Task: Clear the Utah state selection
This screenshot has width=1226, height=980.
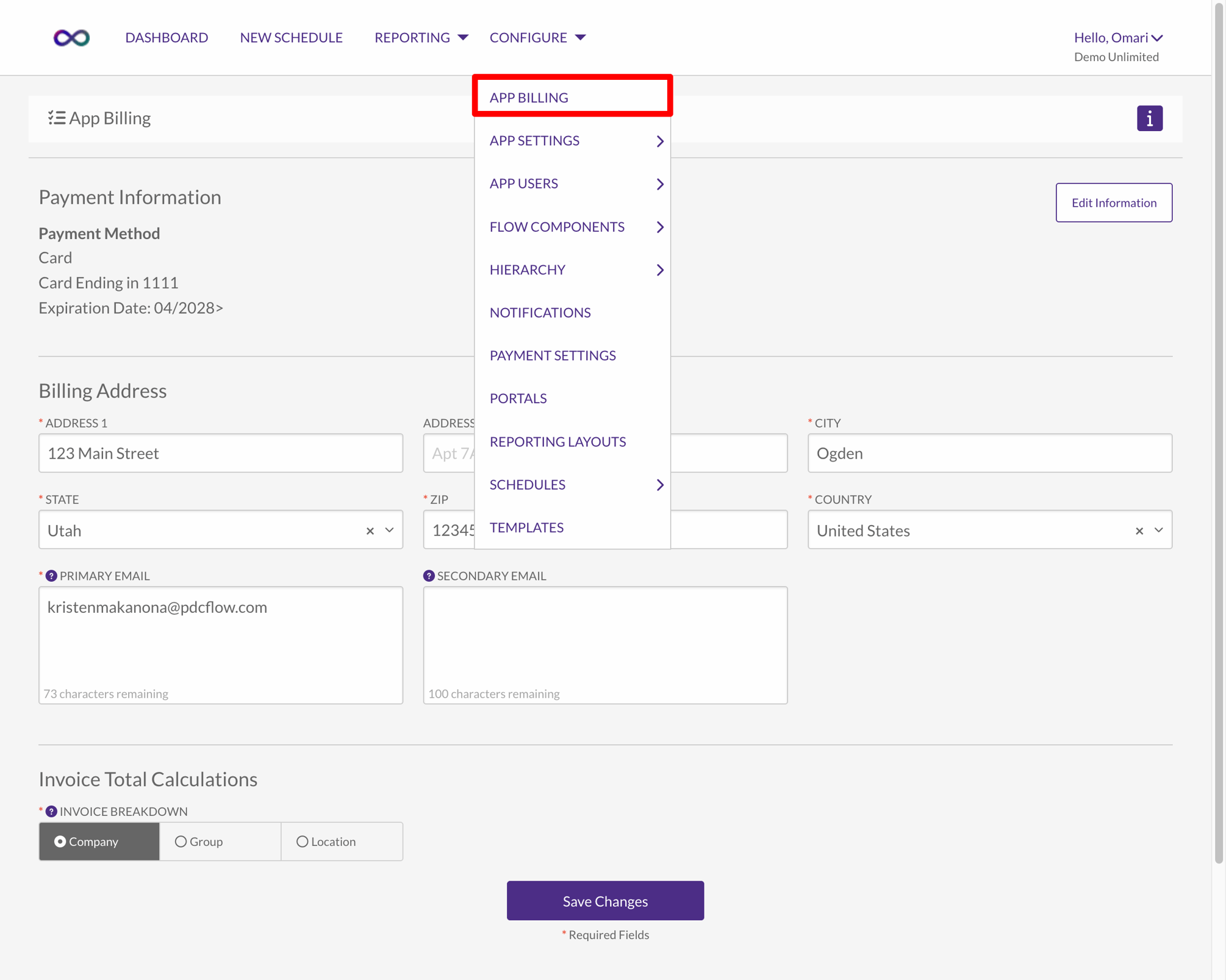Action: pos(370,531)
